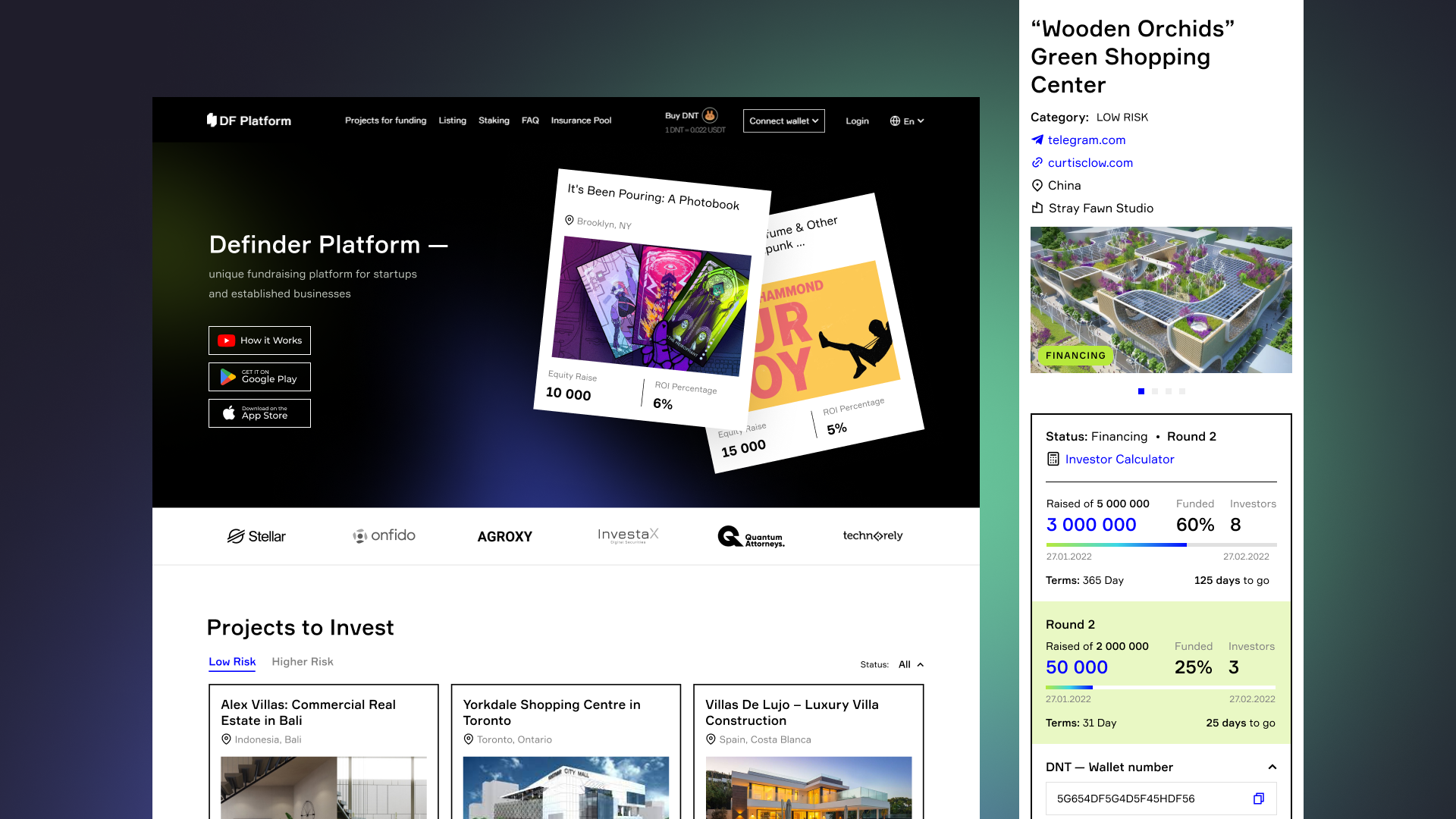Click the Investor Calculator icon
This screenshot has height=819, width=1456.
click(x=1051, y=459)
